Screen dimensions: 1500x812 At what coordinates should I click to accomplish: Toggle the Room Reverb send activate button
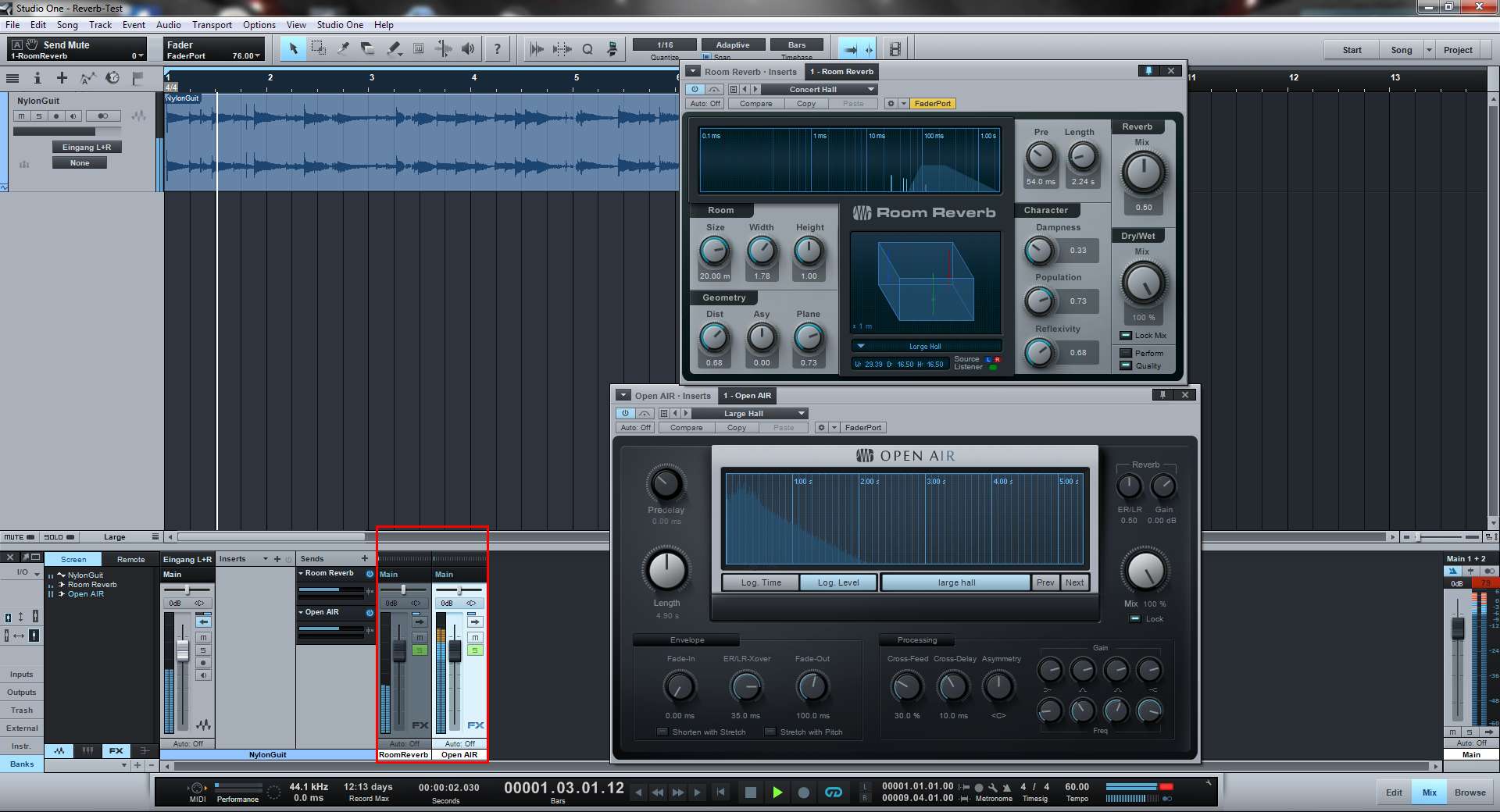point(370,573)
